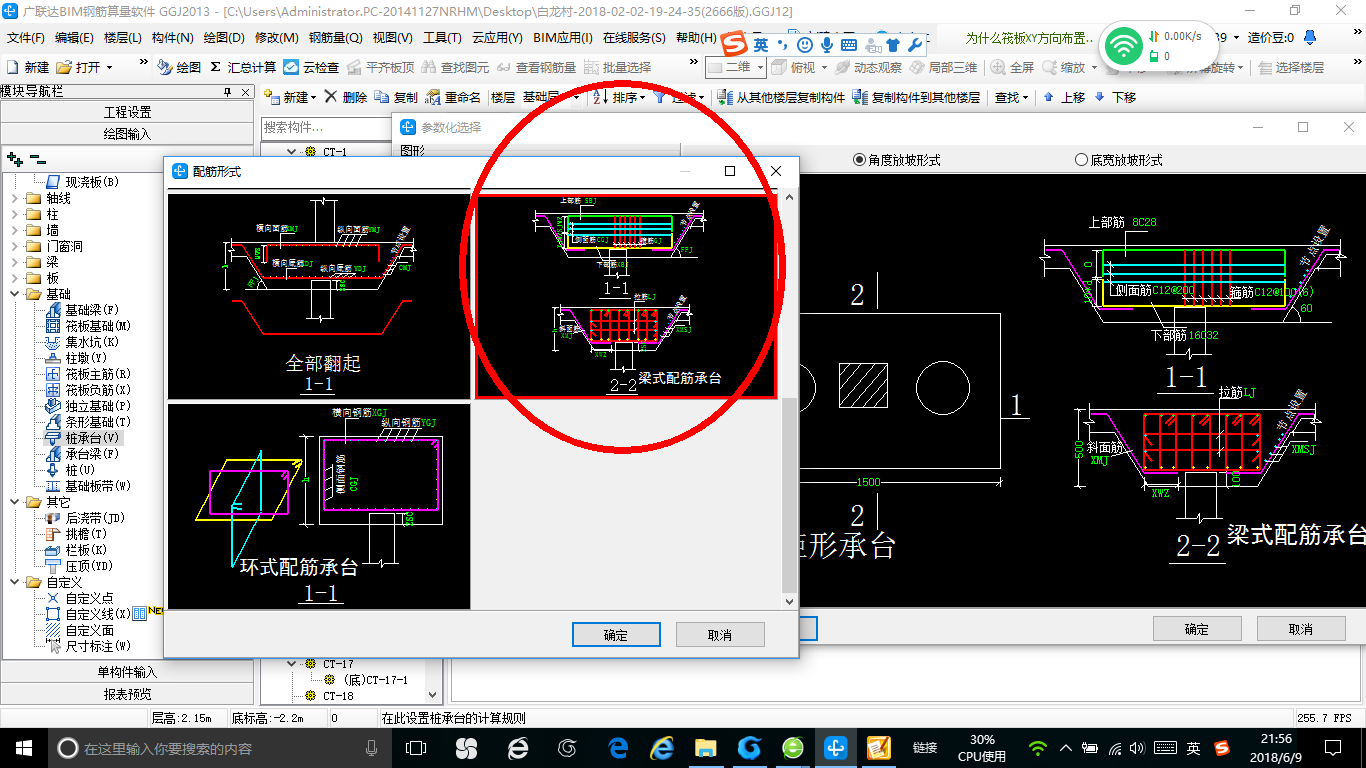Click 取消 in 参数化选择 window

(1301, 629)
